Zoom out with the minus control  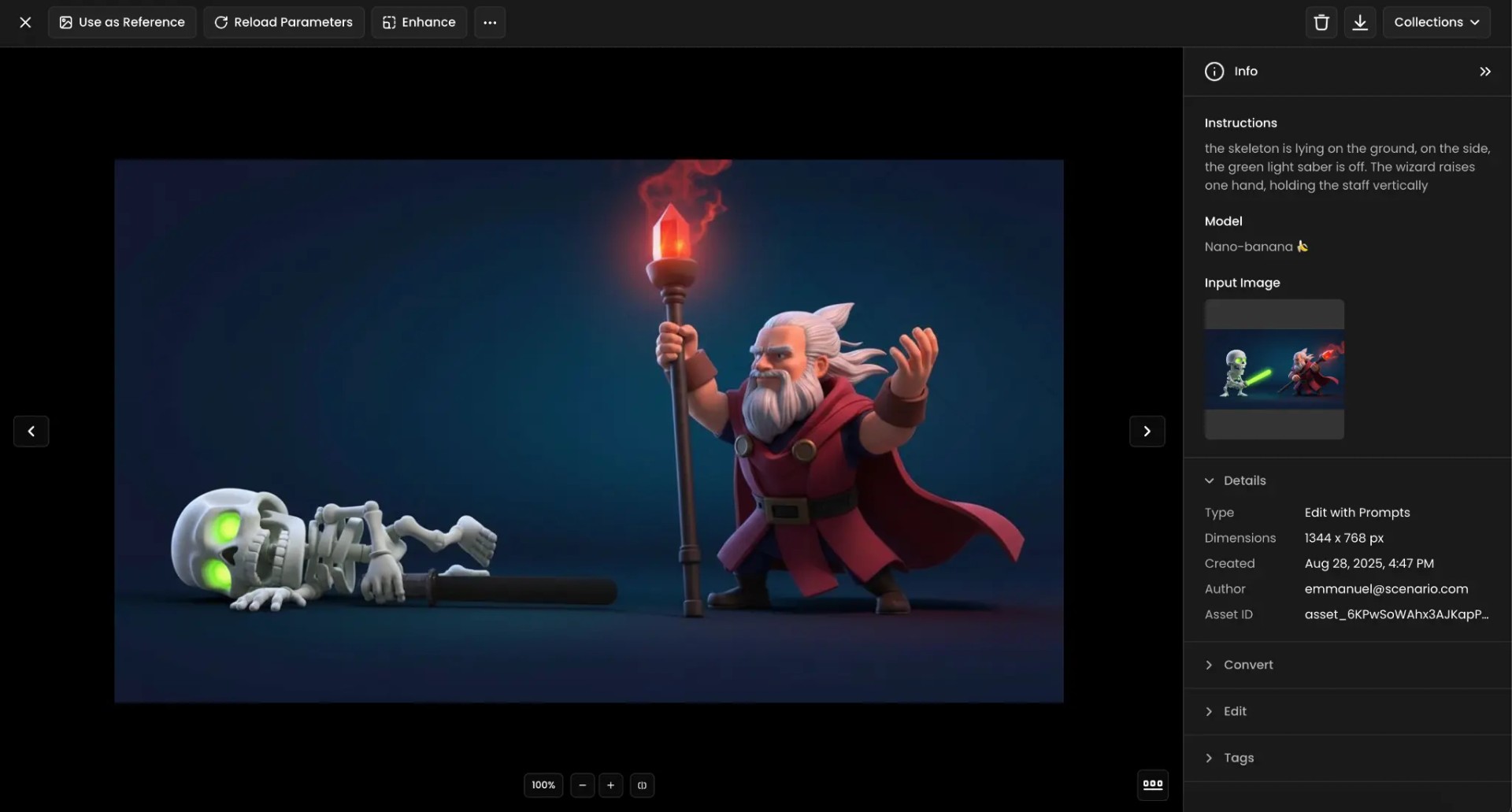click(582, 784)
